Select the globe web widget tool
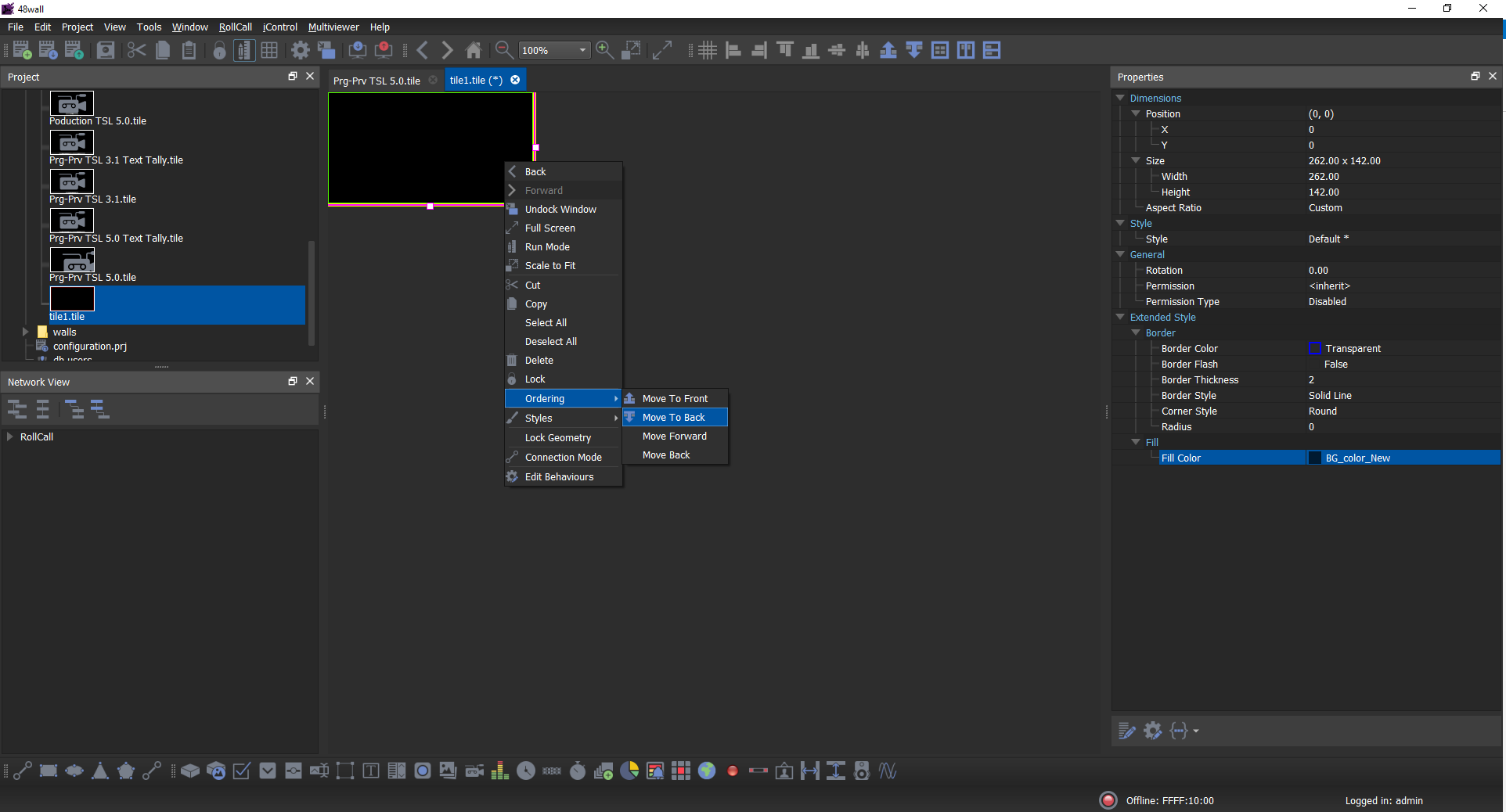Image resolution: width=1506 pixels, height=812 pixels. [707, 771]
